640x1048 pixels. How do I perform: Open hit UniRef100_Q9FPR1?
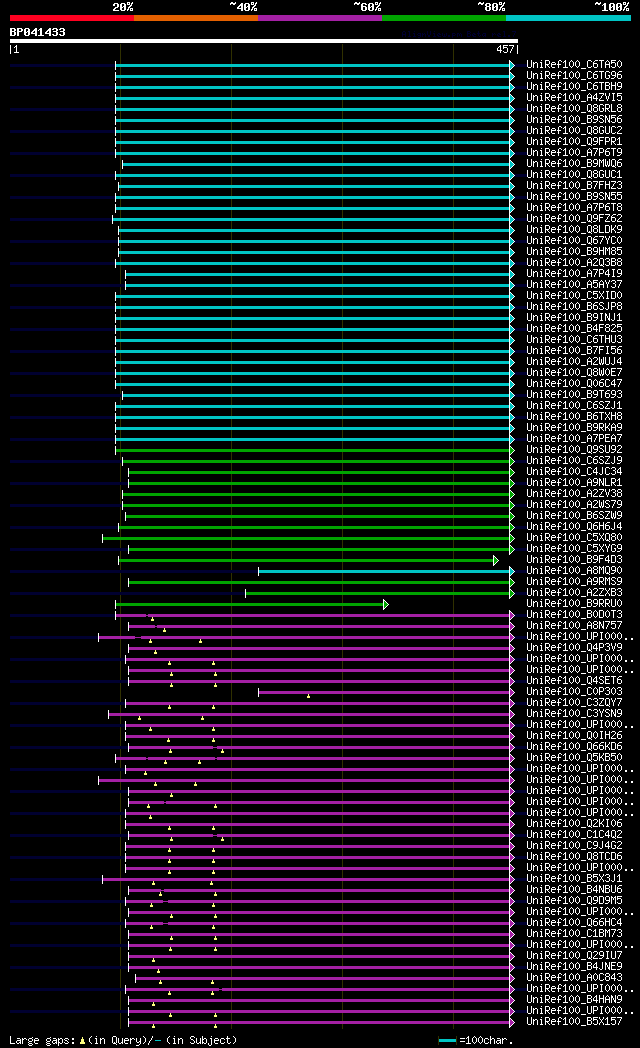[x=574, y=142]
